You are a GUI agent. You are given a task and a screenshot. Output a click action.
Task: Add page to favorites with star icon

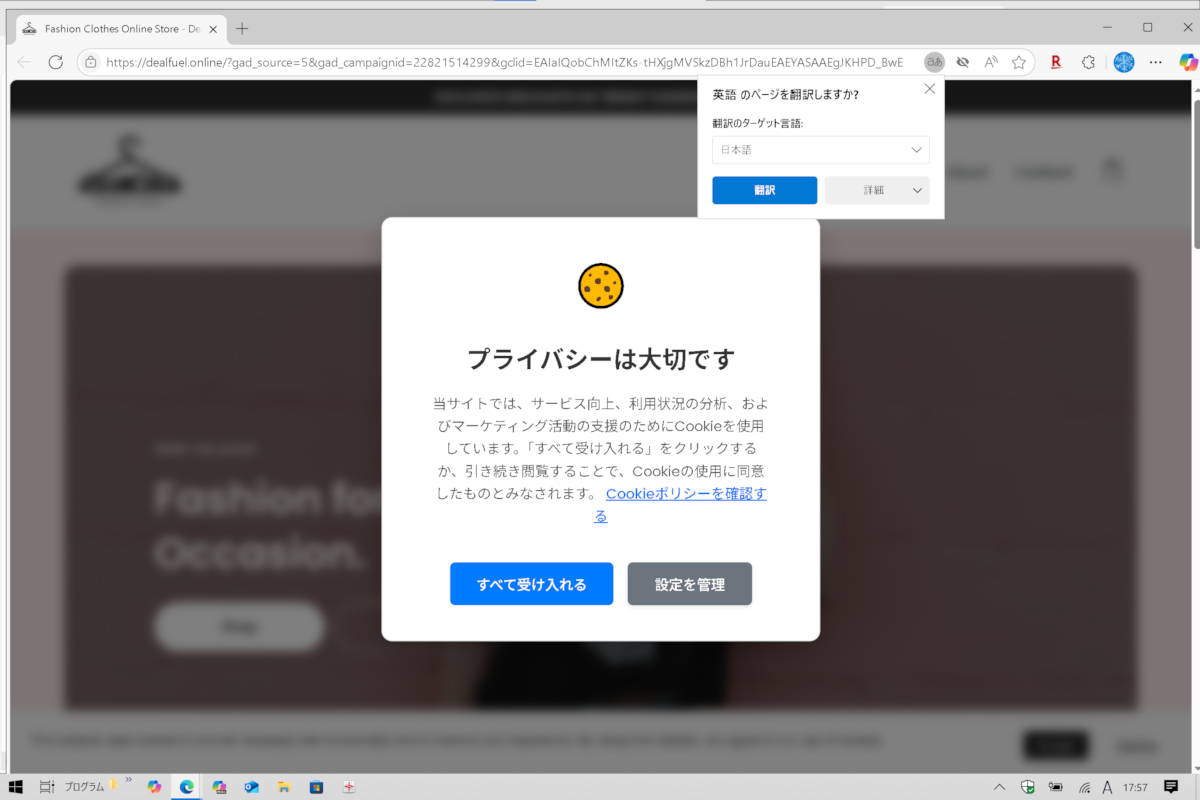pyautogui.click(x=1019, y=62)
